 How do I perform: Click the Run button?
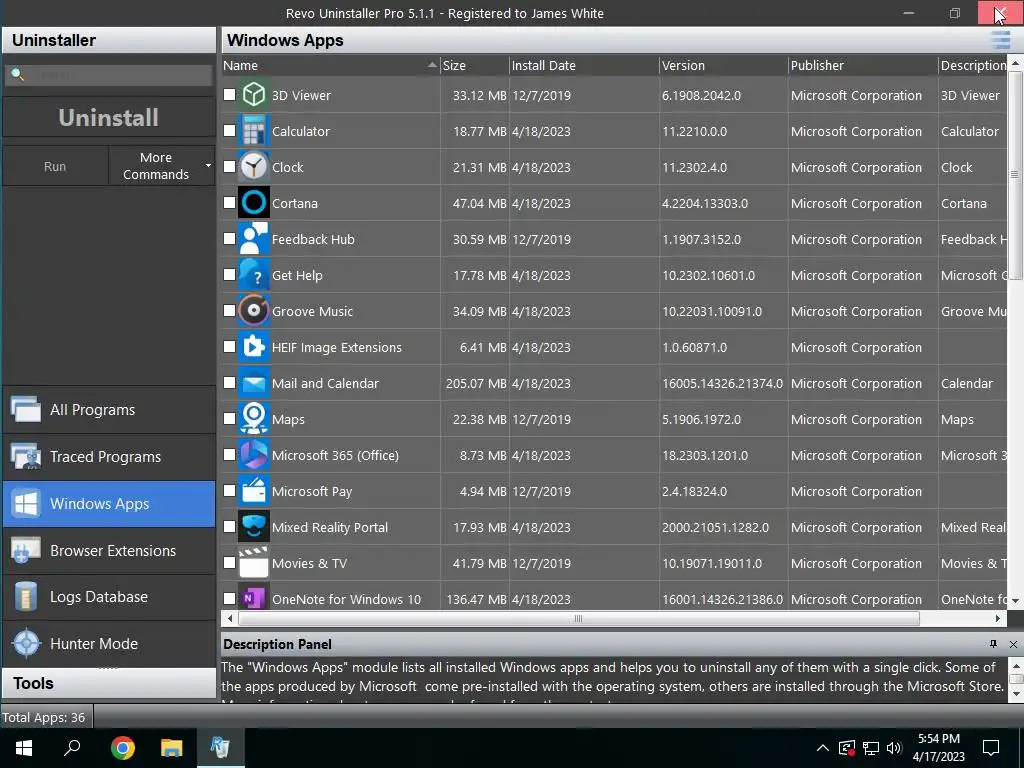pos(55,166)
